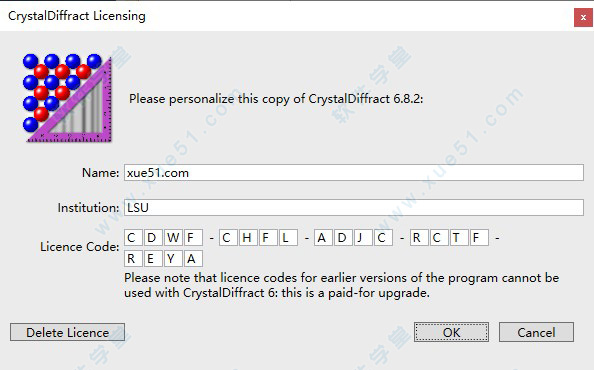Dismiss dialog with the Cancel button
The image size is (594, 370).
point(536,332)
